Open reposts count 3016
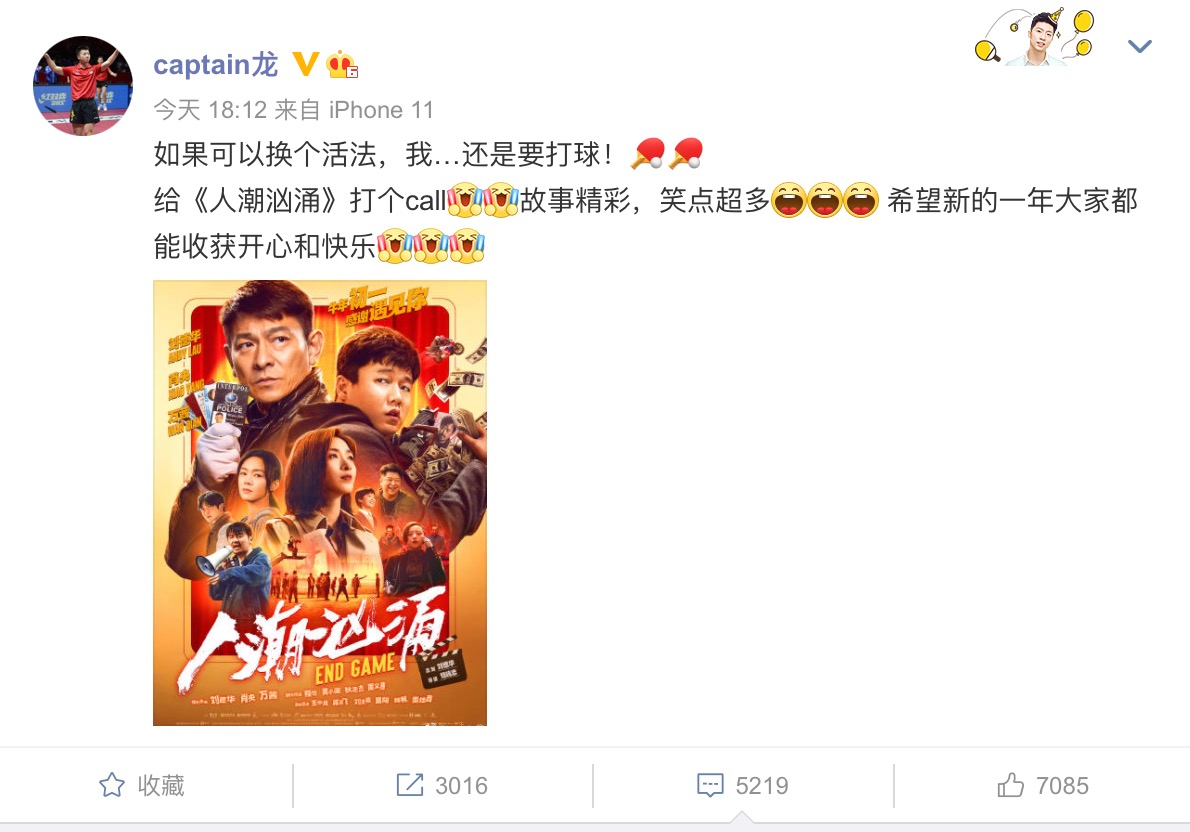The image size is (1190, 832). [461, 786]
